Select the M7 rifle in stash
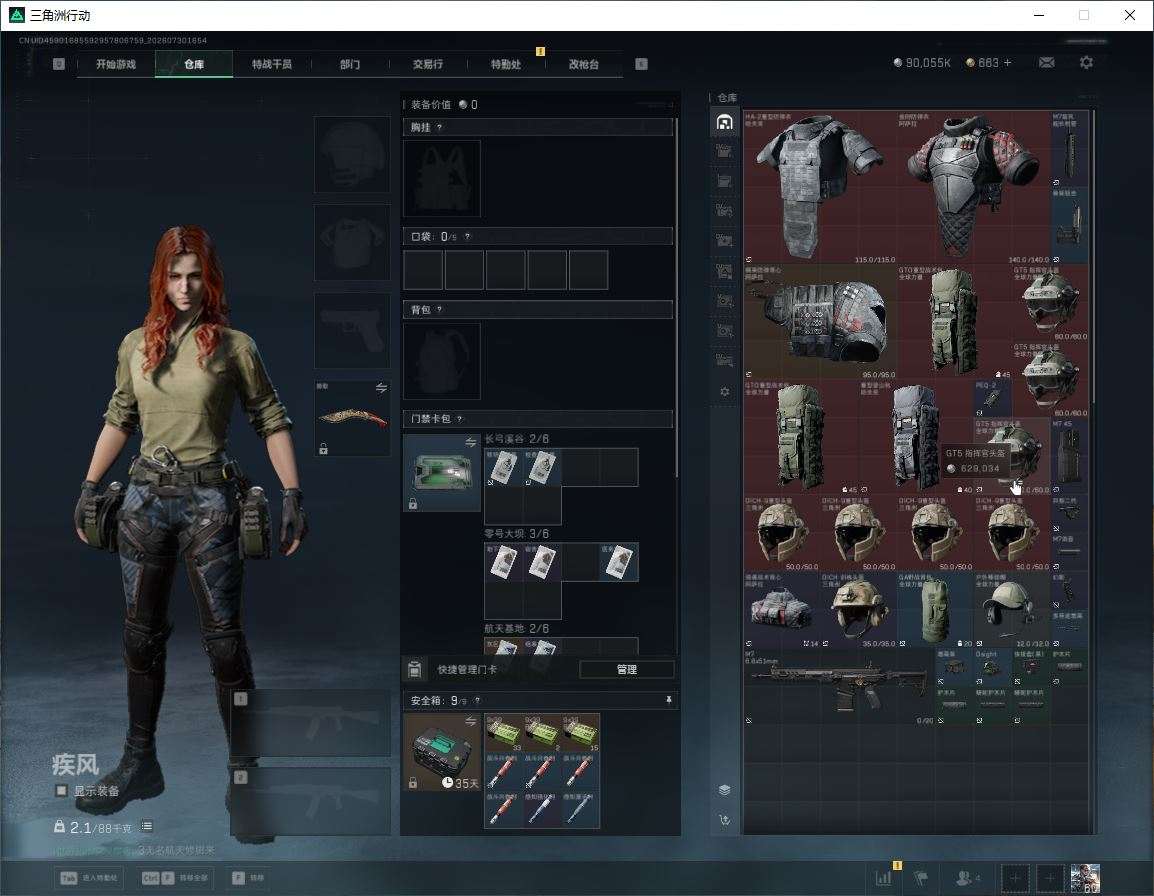The width and height of the screenshot is (1154, 896). point(839,686)
